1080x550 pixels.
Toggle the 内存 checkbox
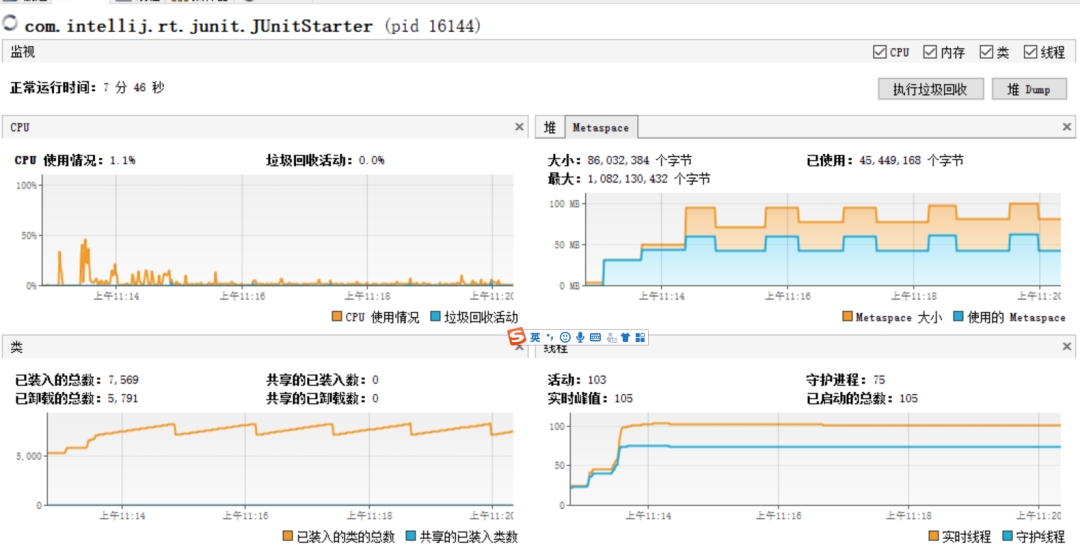coord(930,52)
